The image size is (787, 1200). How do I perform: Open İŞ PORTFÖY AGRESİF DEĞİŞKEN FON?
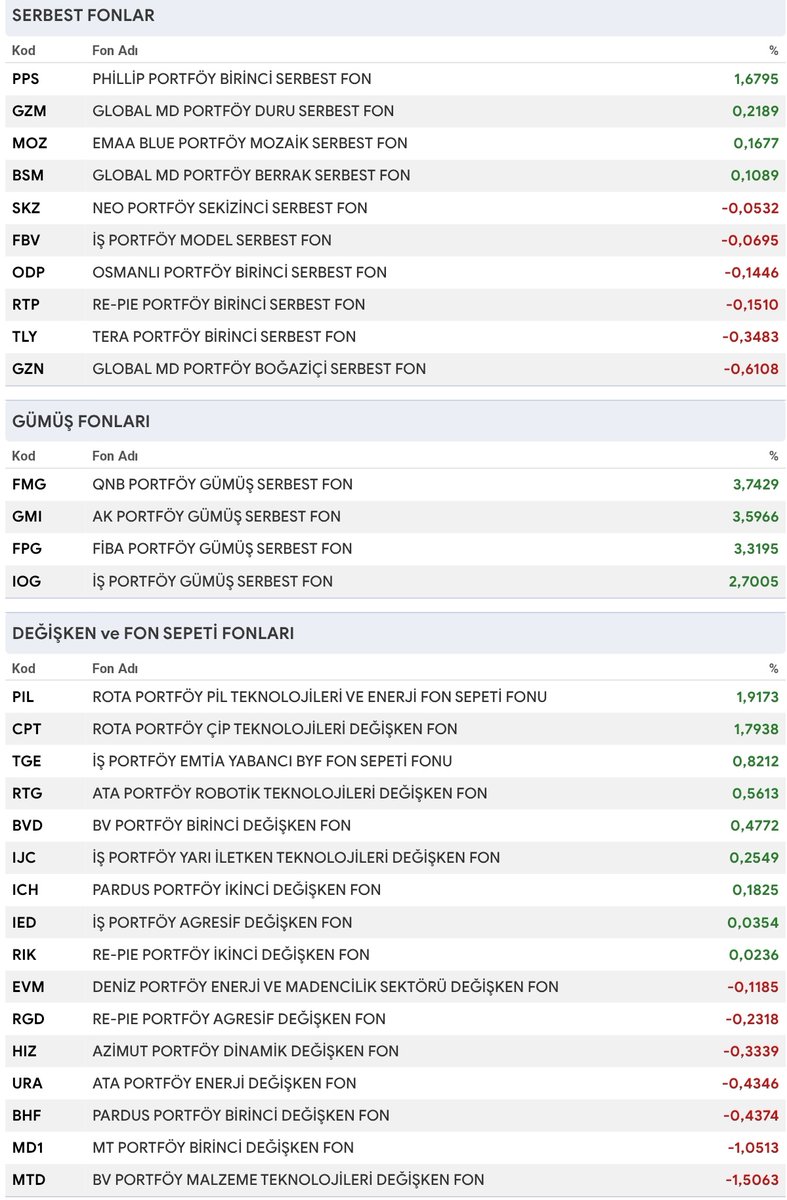222,922
